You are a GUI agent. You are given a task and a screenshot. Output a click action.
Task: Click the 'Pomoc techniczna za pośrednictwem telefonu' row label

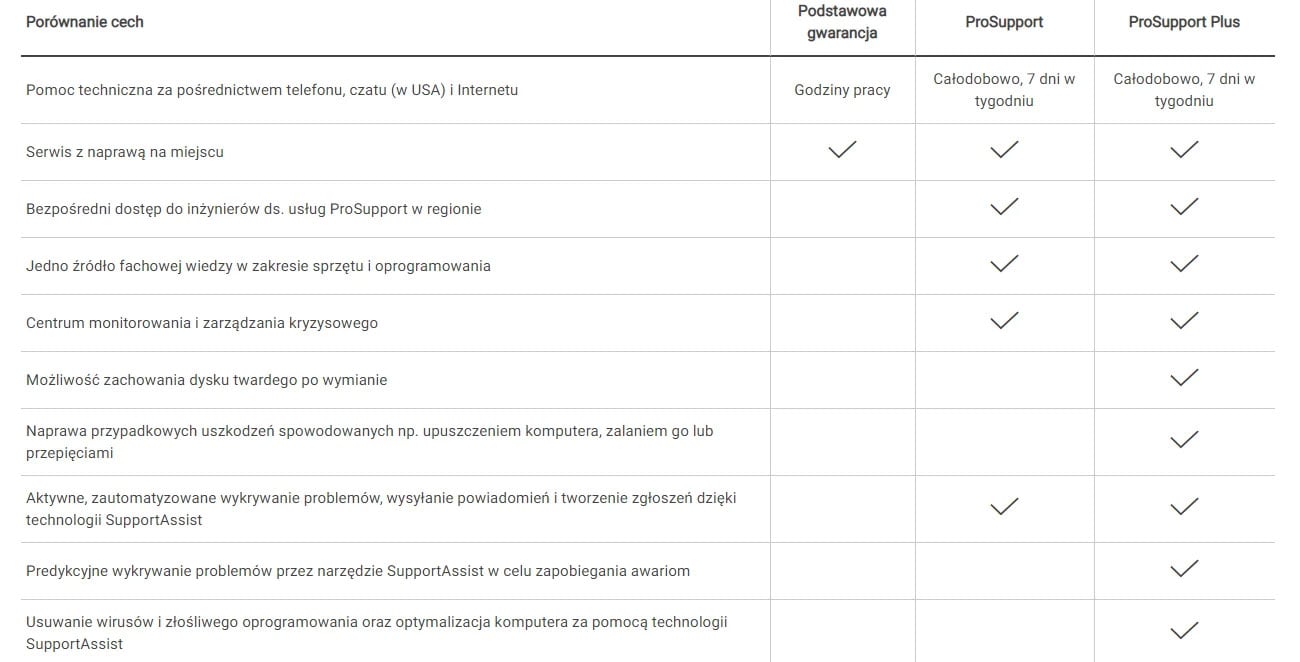click(272, 90)
